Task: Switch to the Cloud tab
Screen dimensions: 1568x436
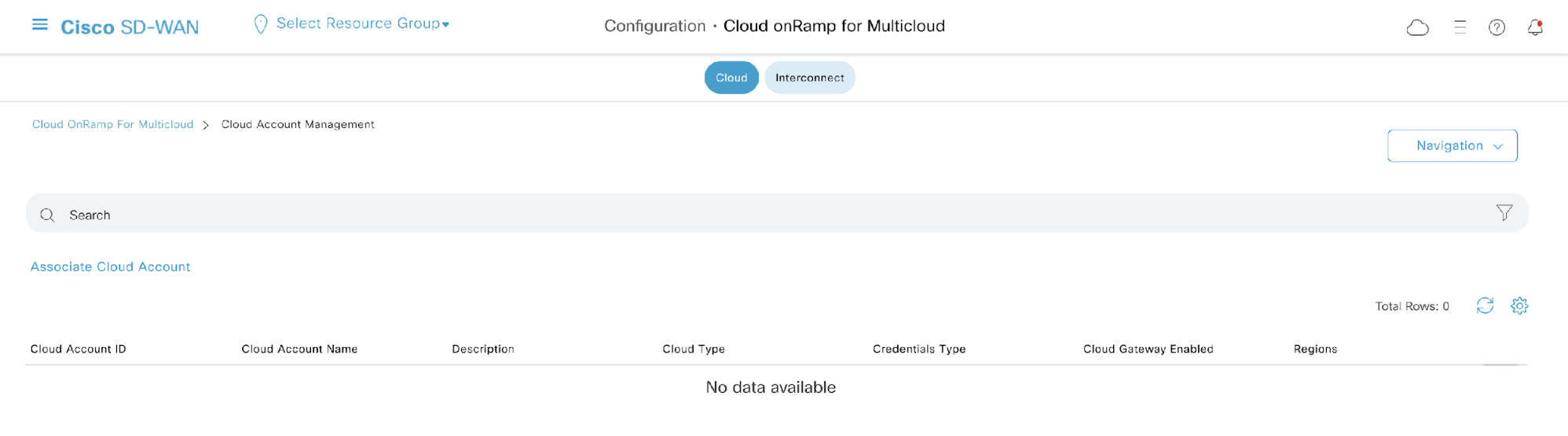Action: click(731, 78)
